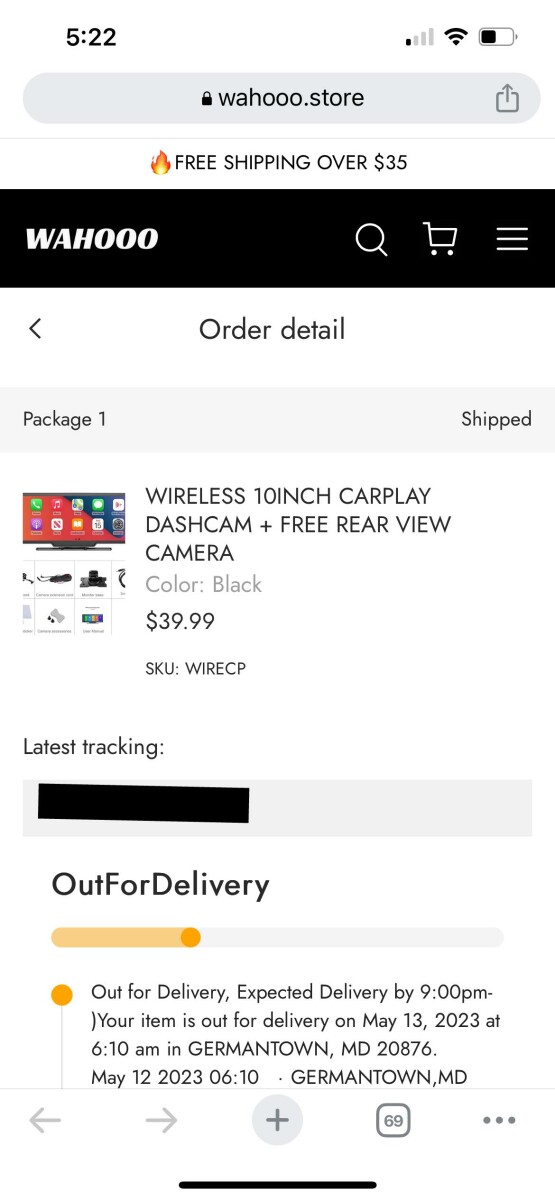Tap the browser share icon

(x=508, y=98)
